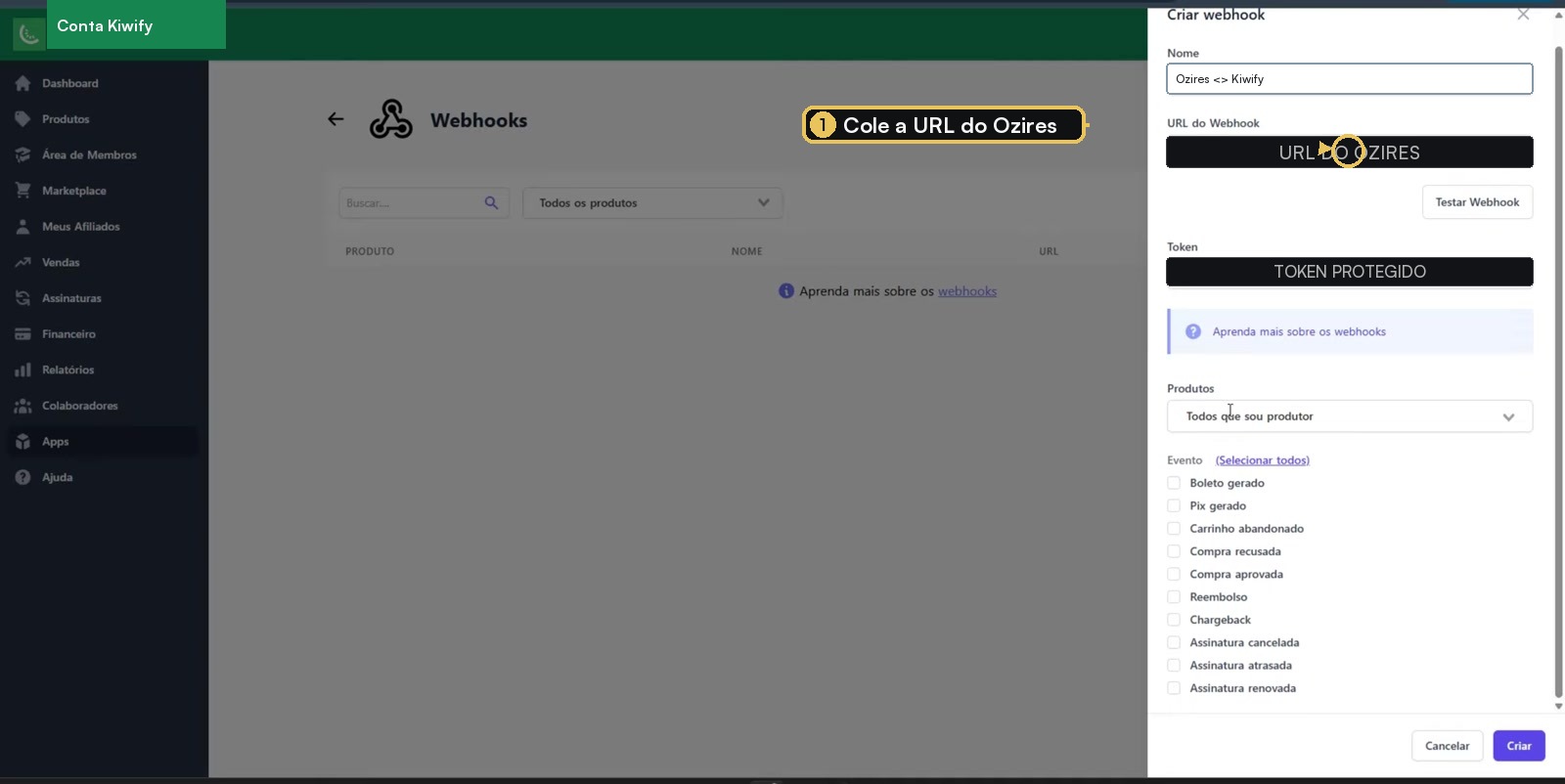
Task: Click the Vendas trend icon
Action: point(22,262)
